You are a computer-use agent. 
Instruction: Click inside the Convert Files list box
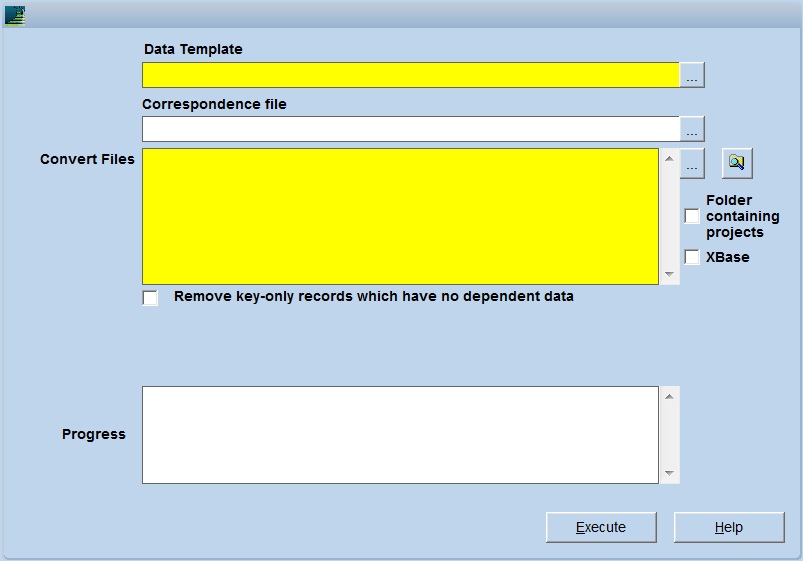point(400,216)
